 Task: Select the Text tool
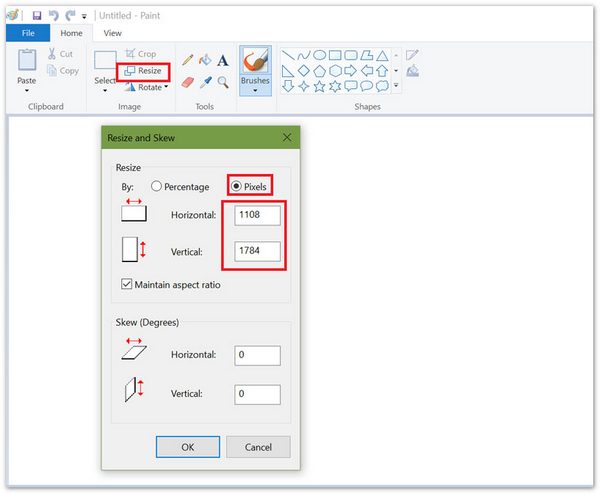point(223,61)
